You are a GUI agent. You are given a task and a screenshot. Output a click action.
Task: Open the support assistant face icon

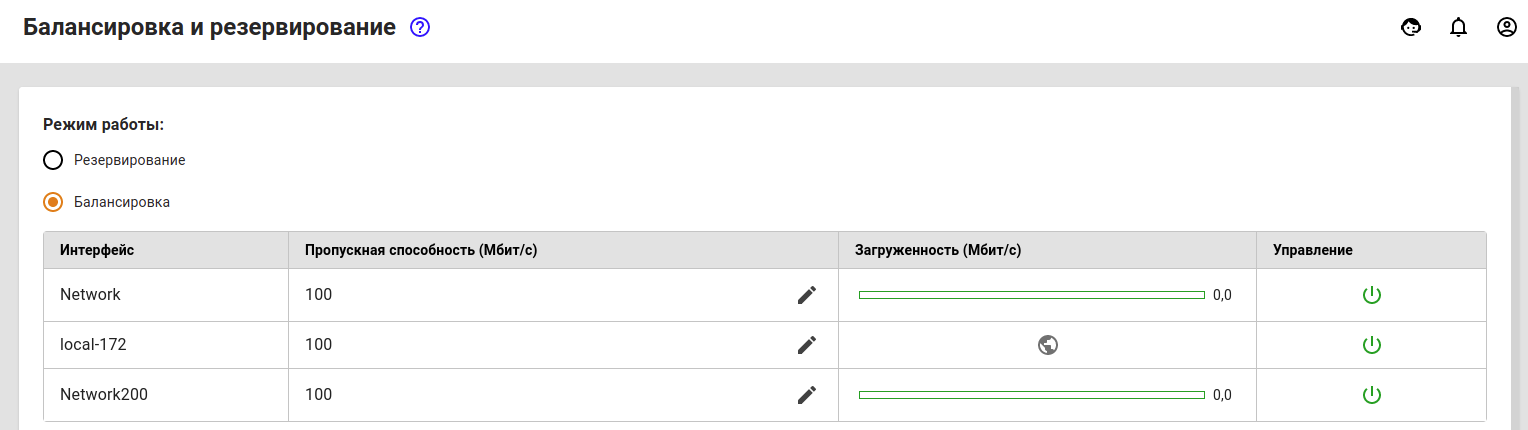1411,28
